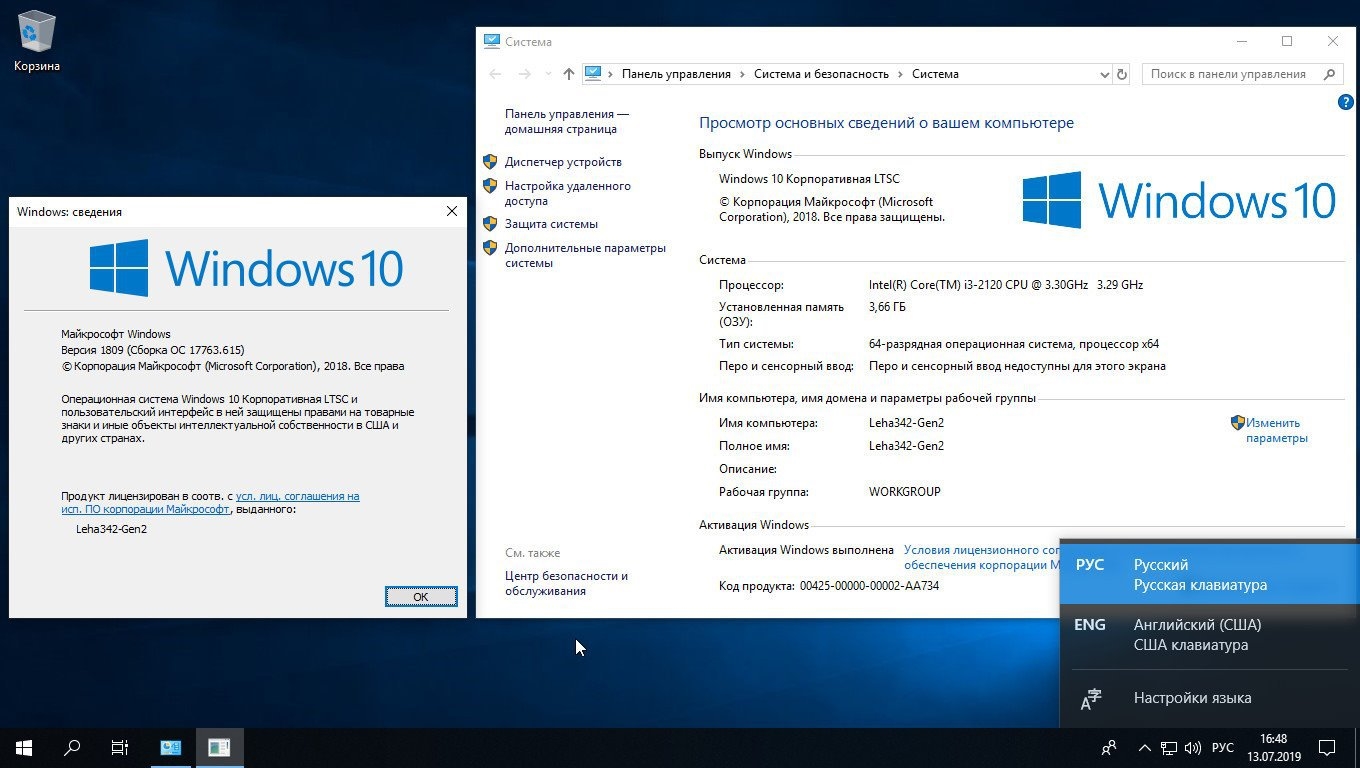Choose РУС Русский keyboard layout
Image resolution: width=1360 pixels, height=768 pixels.
point(1209,575)
